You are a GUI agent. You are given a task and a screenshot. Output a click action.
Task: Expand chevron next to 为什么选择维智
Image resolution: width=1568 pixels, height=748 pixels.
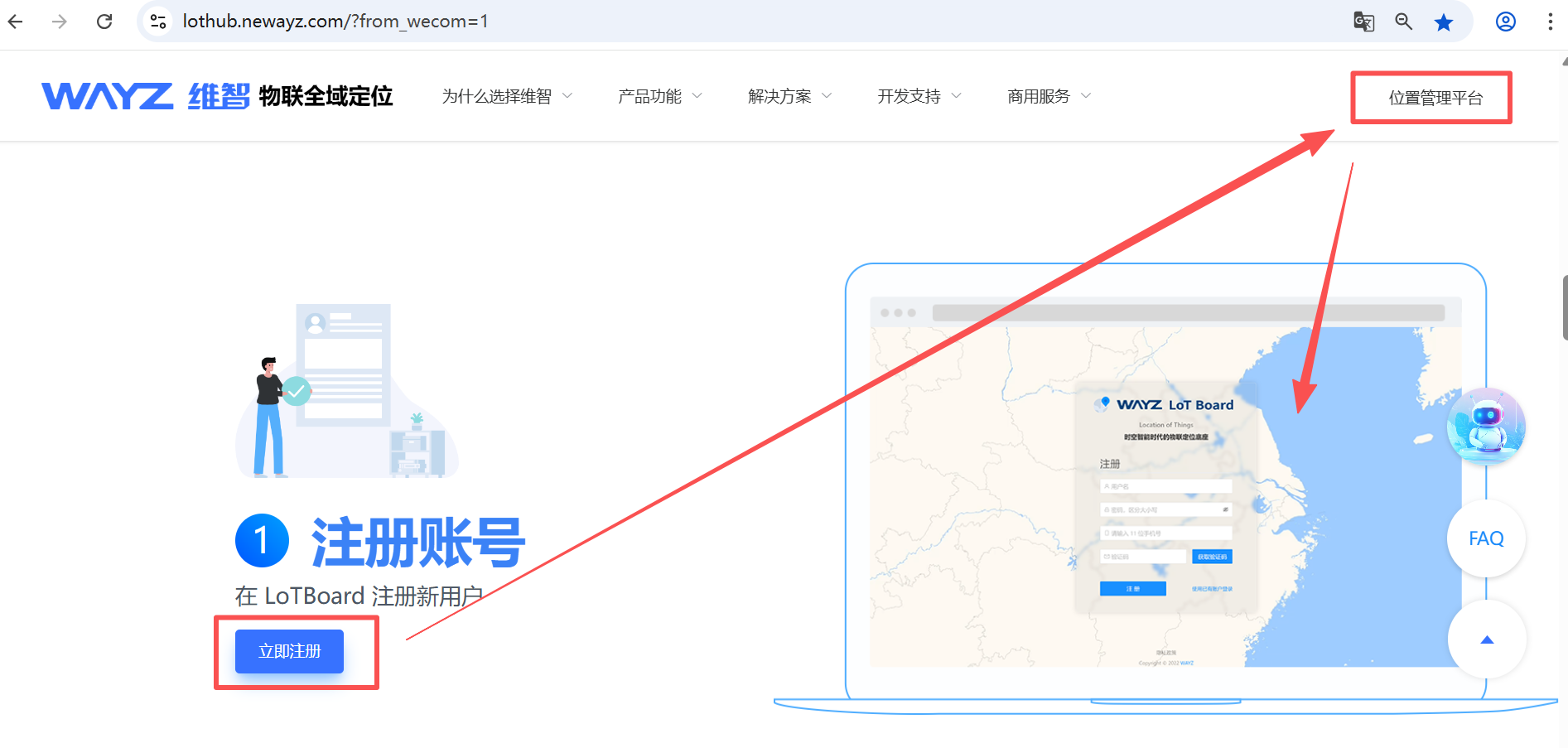tap(567, 96)
